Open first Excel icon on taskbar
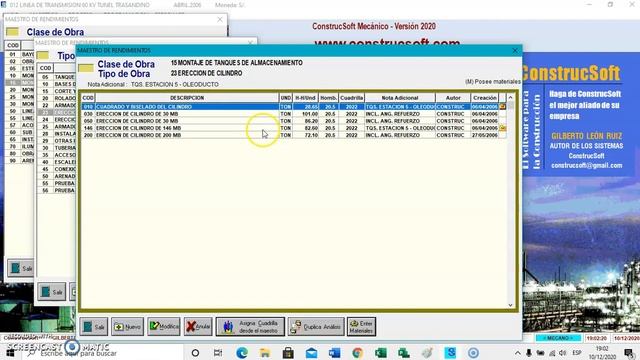Image resolution: width=640 pixels, height=360 pixels. [381, 353]
